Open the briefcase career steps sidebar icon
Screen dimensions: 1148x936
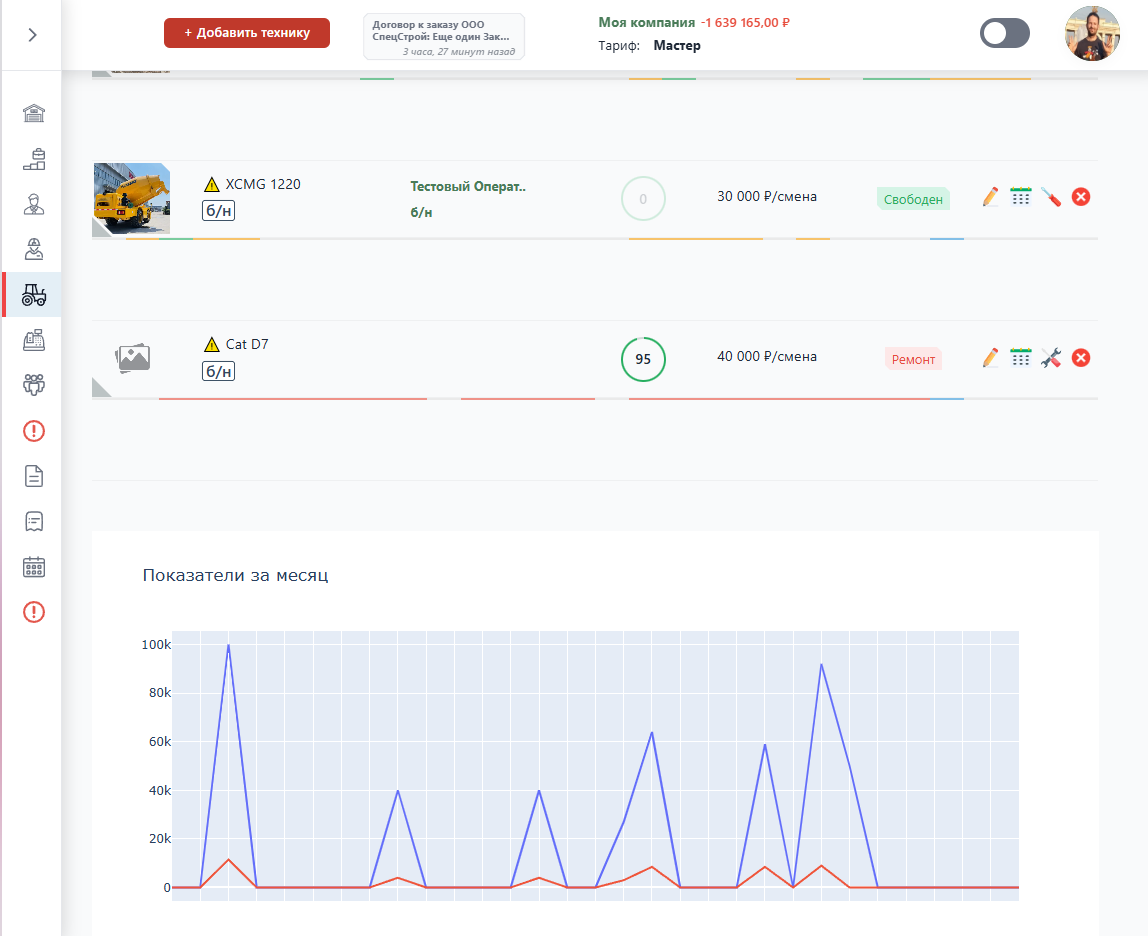click(34, 159)
